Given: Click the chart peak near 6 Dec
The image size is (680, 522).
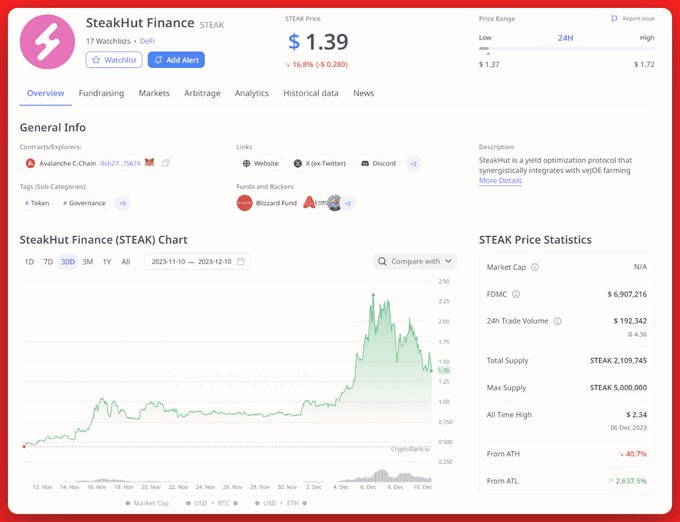Looking at the screenshot, I should click(373, 295).
